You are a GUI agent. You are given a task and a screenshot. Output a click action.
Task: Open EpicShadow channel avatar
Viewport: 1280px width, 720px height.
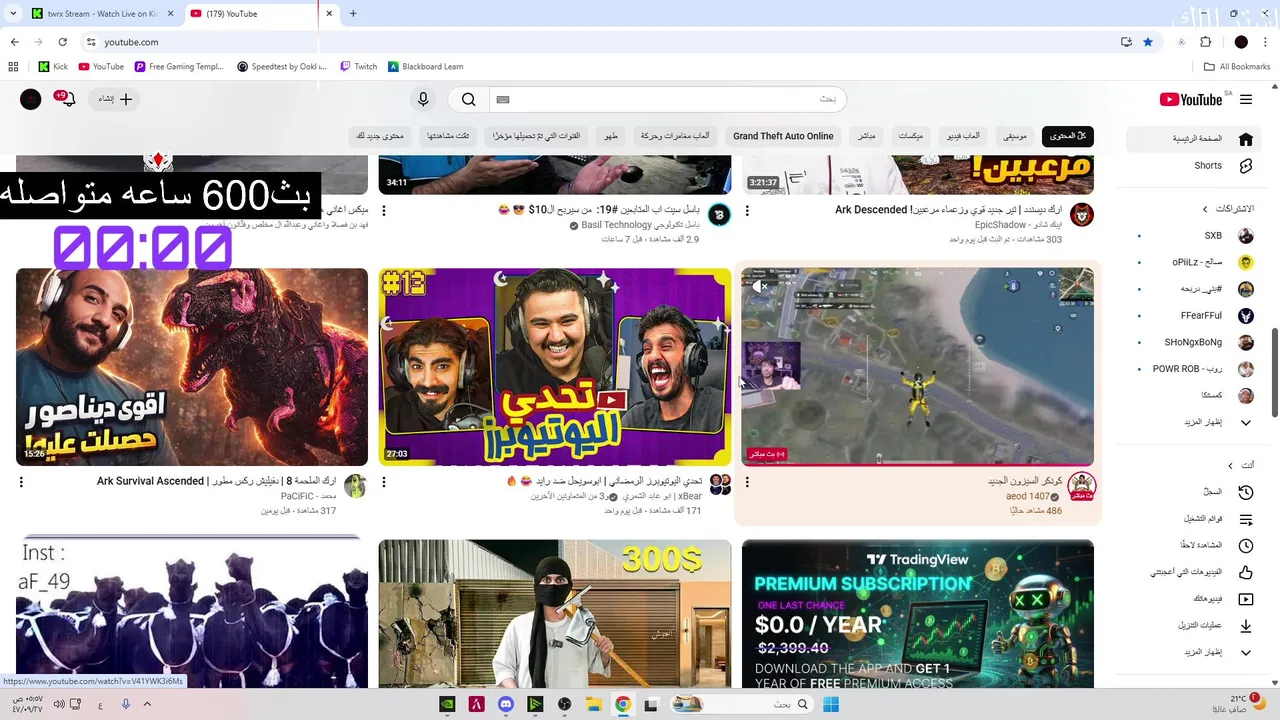[1081, 215]
